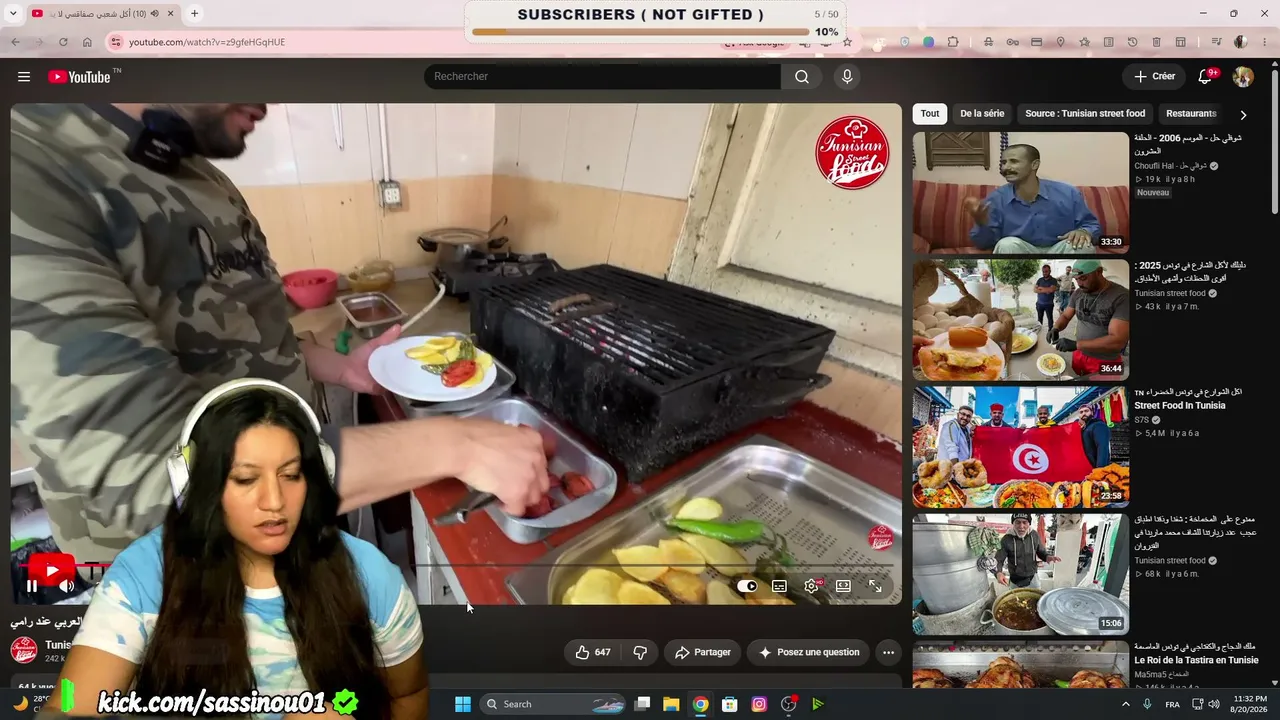Toggle subtitles on the video player
1280x720 pixels.
779,587
